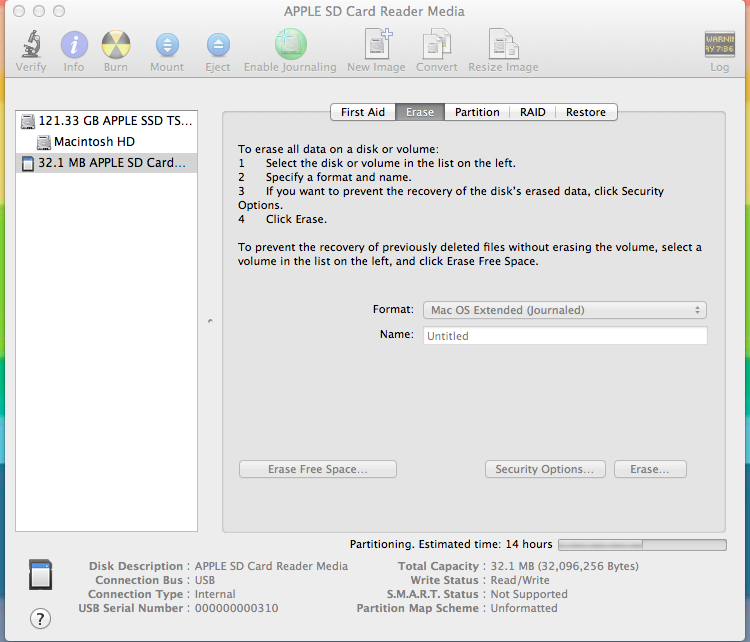The image size is (750, 642).
Task: Open the Format dropdown menu
Action: pos(564,310)
